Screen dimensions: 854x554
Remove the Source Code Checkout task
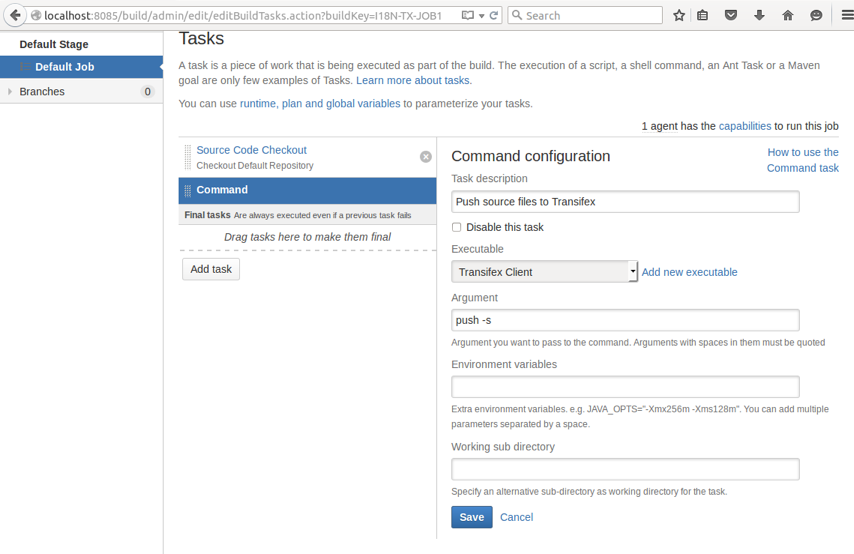425,157
